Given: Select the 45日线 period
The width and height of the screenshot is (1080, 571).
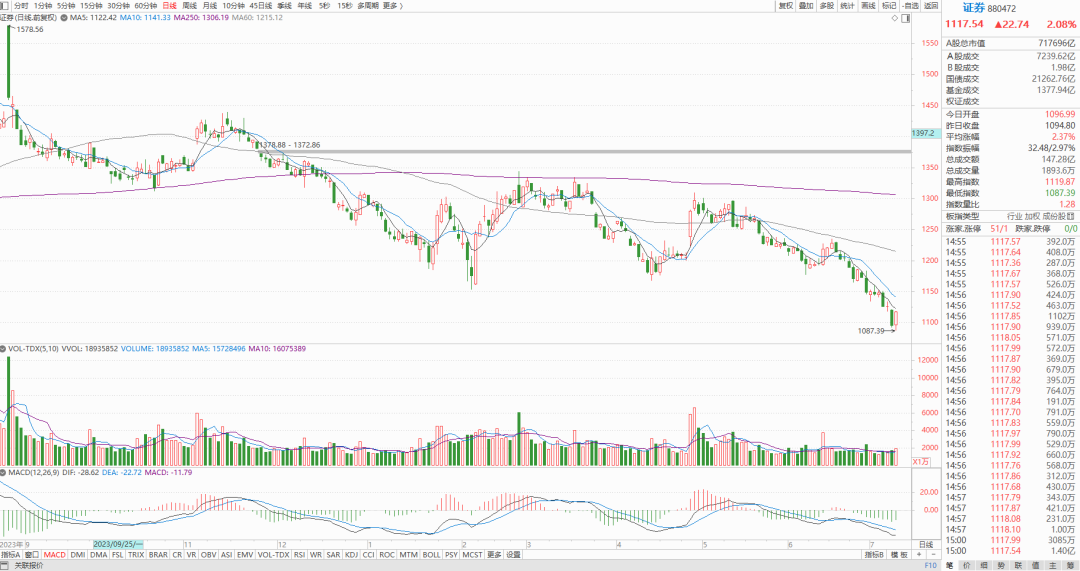Looking at the screenshot, I should pos(261,6).
